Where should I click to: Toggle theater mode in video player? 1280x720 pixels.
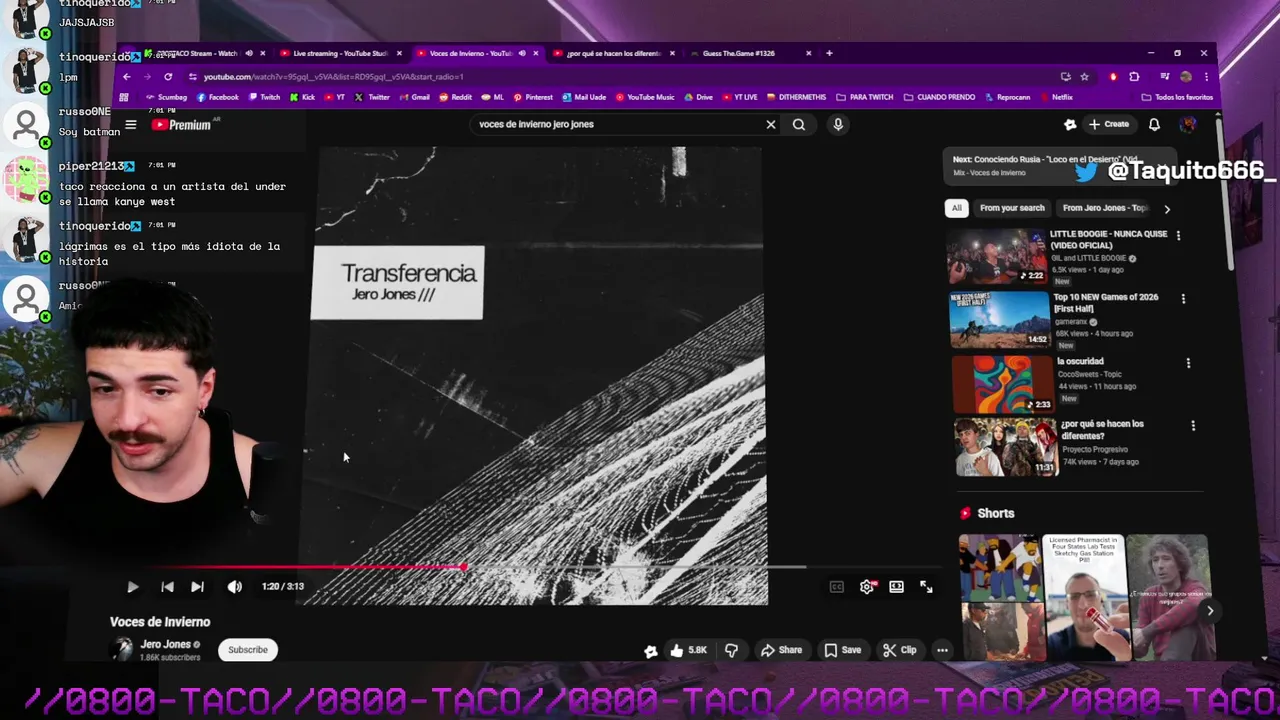[x=896, y=587]
